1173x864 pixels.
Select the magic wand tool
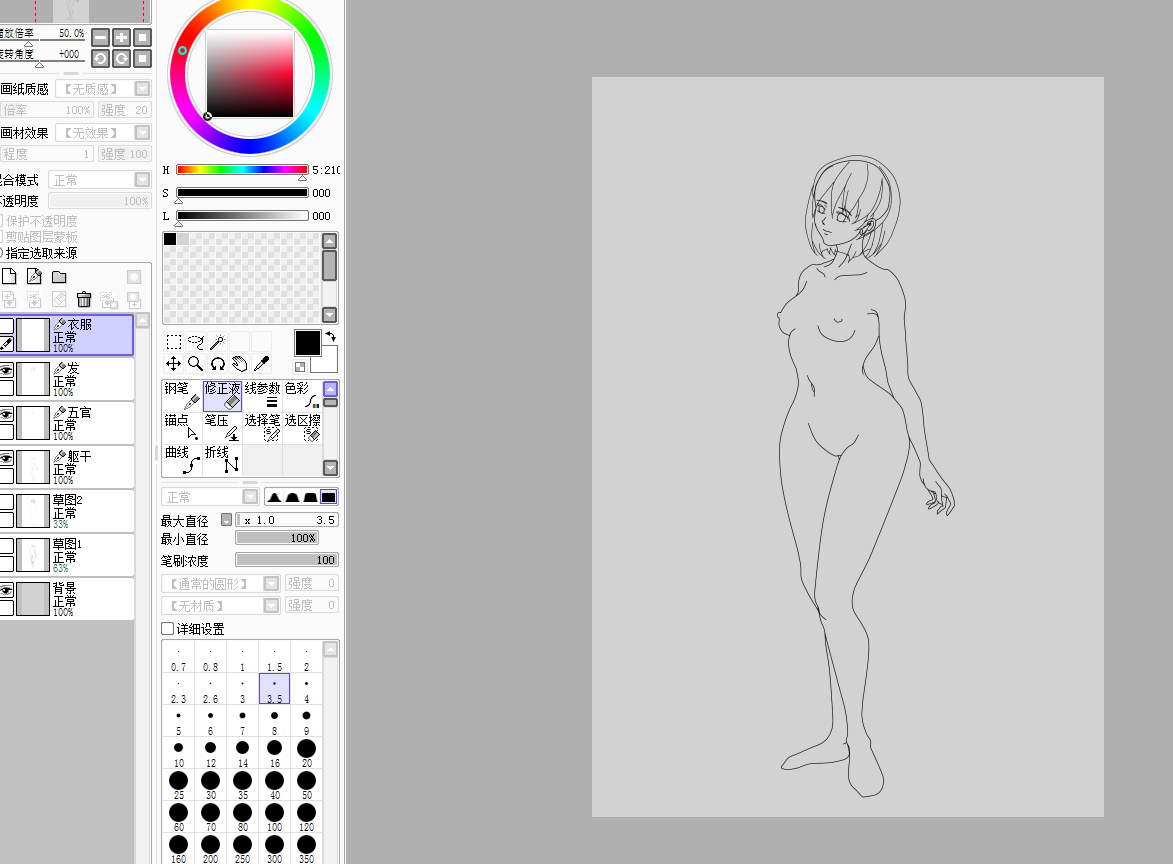[218, 342]
